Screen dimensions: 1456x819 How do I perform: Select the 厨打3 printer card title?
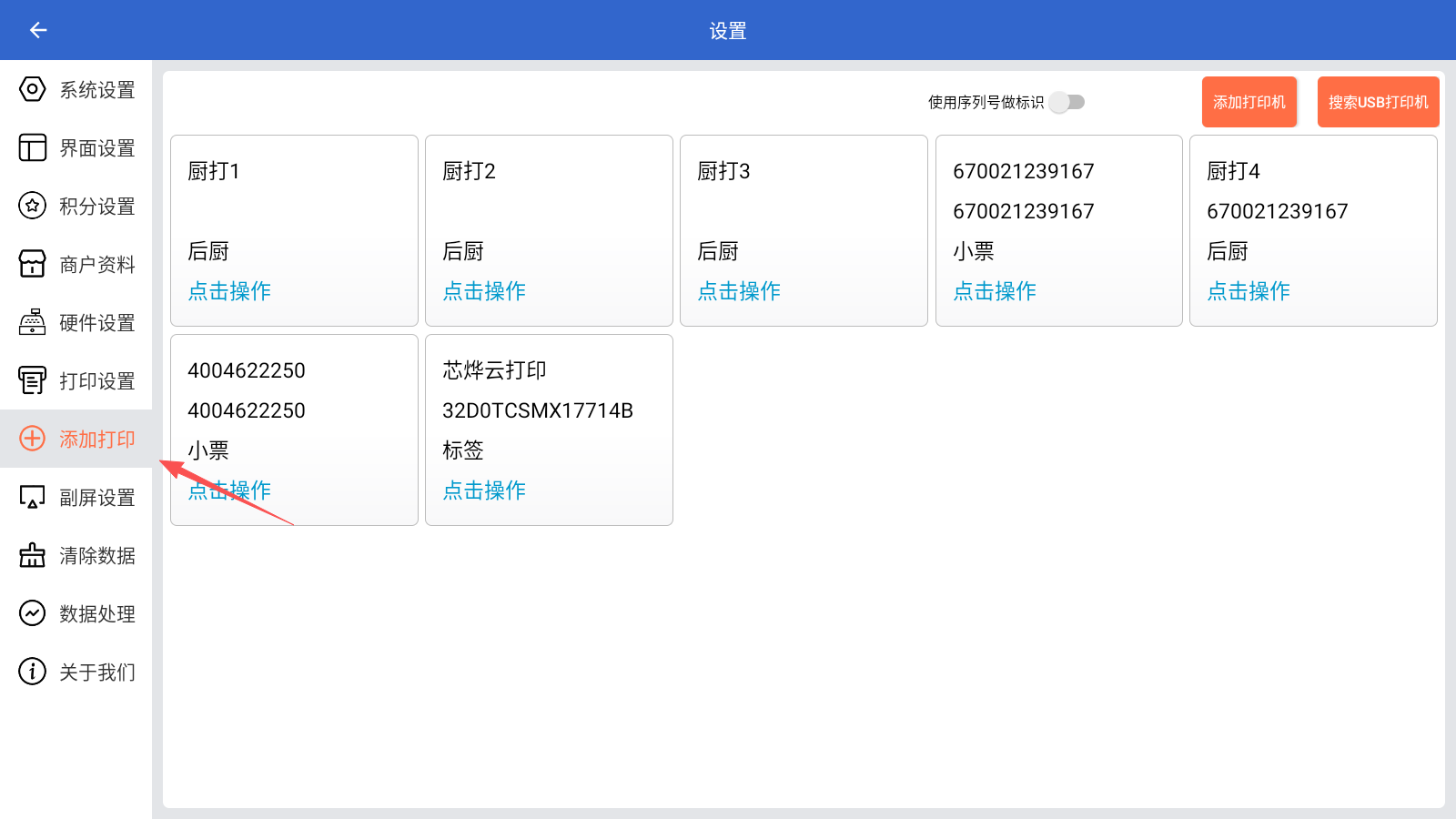point(723,171)
